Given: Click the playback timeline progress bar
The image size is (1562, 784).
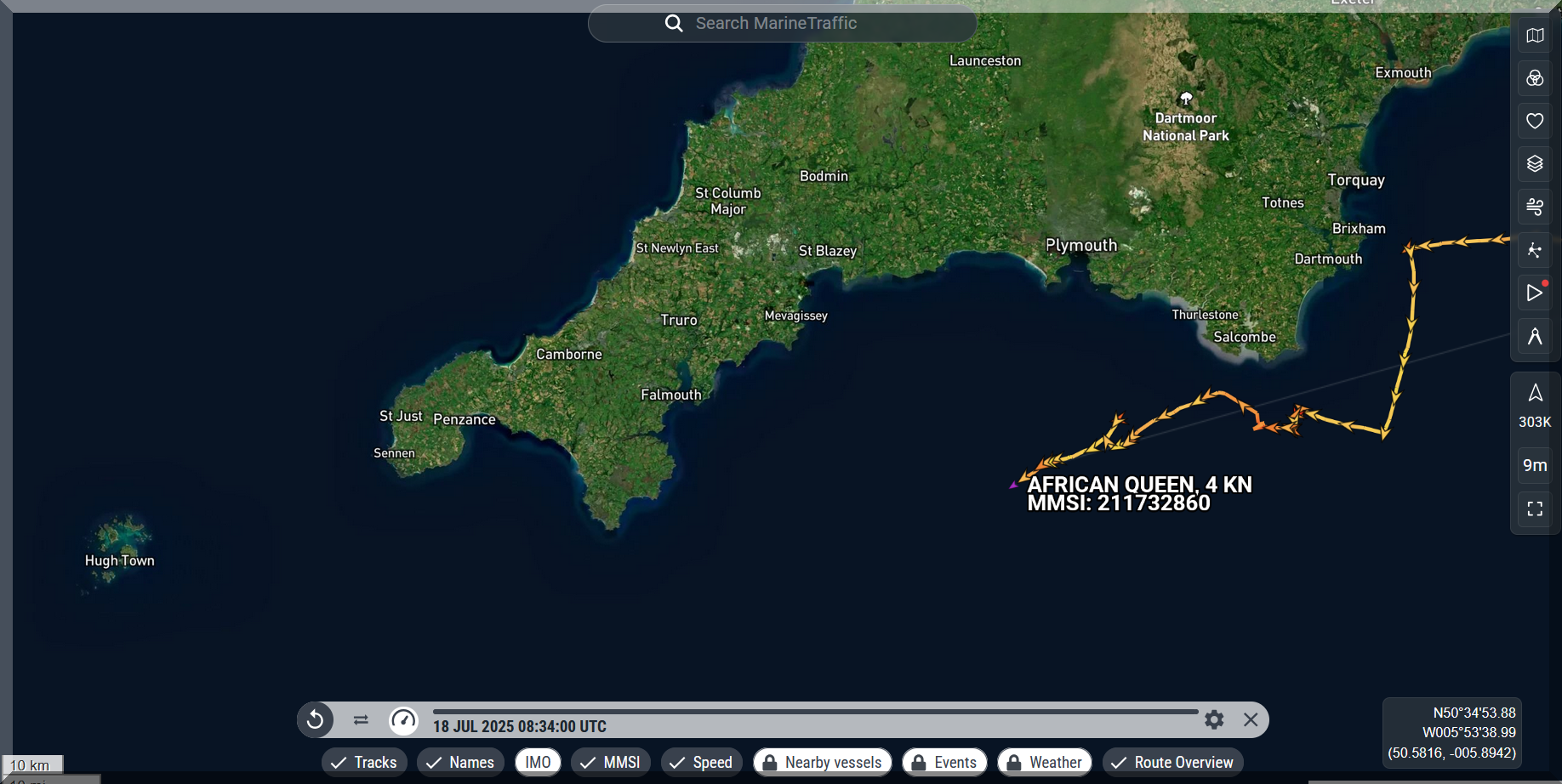Looking at the screenshot, I should [x=815, y=711].
